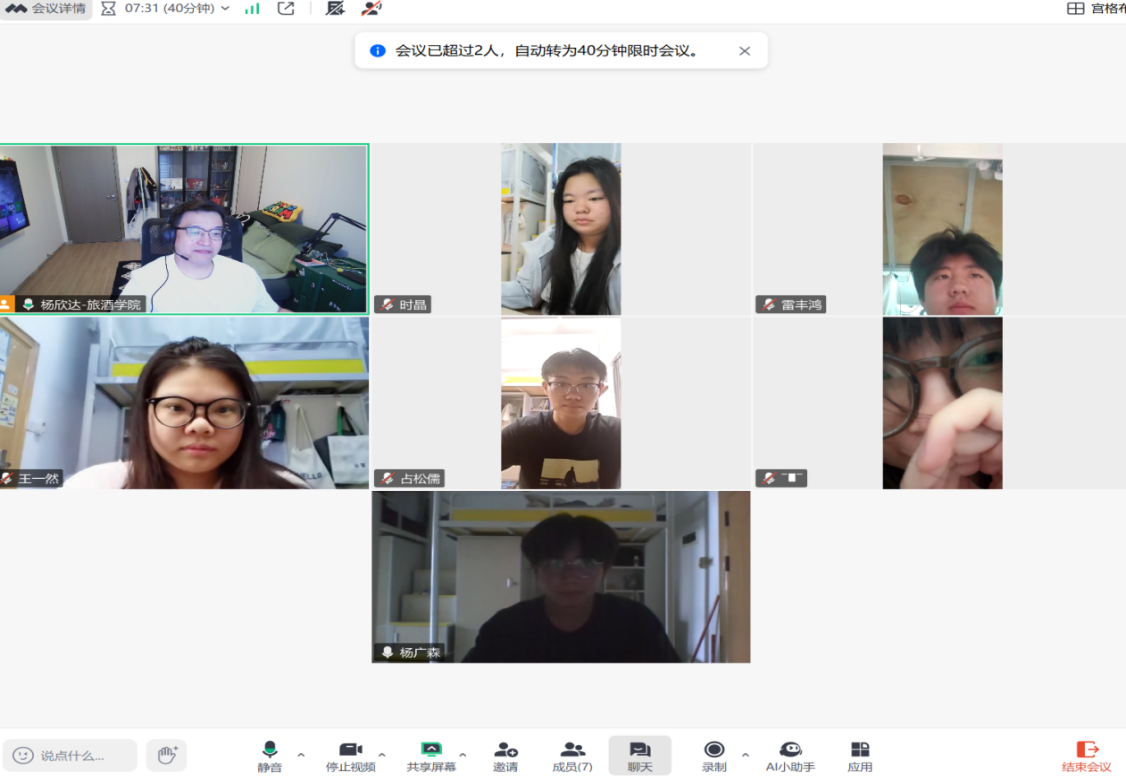Select 杨广森's video thumbnail
The height and width of the screenshot is (779, 1126).
tap(561, 577)
